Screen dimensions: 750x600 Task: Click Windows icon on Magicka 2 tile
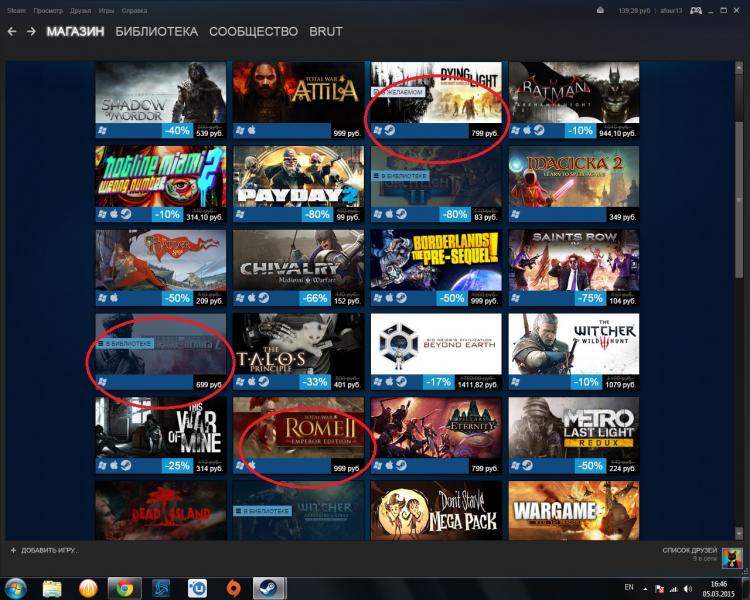tap(516, 214)
